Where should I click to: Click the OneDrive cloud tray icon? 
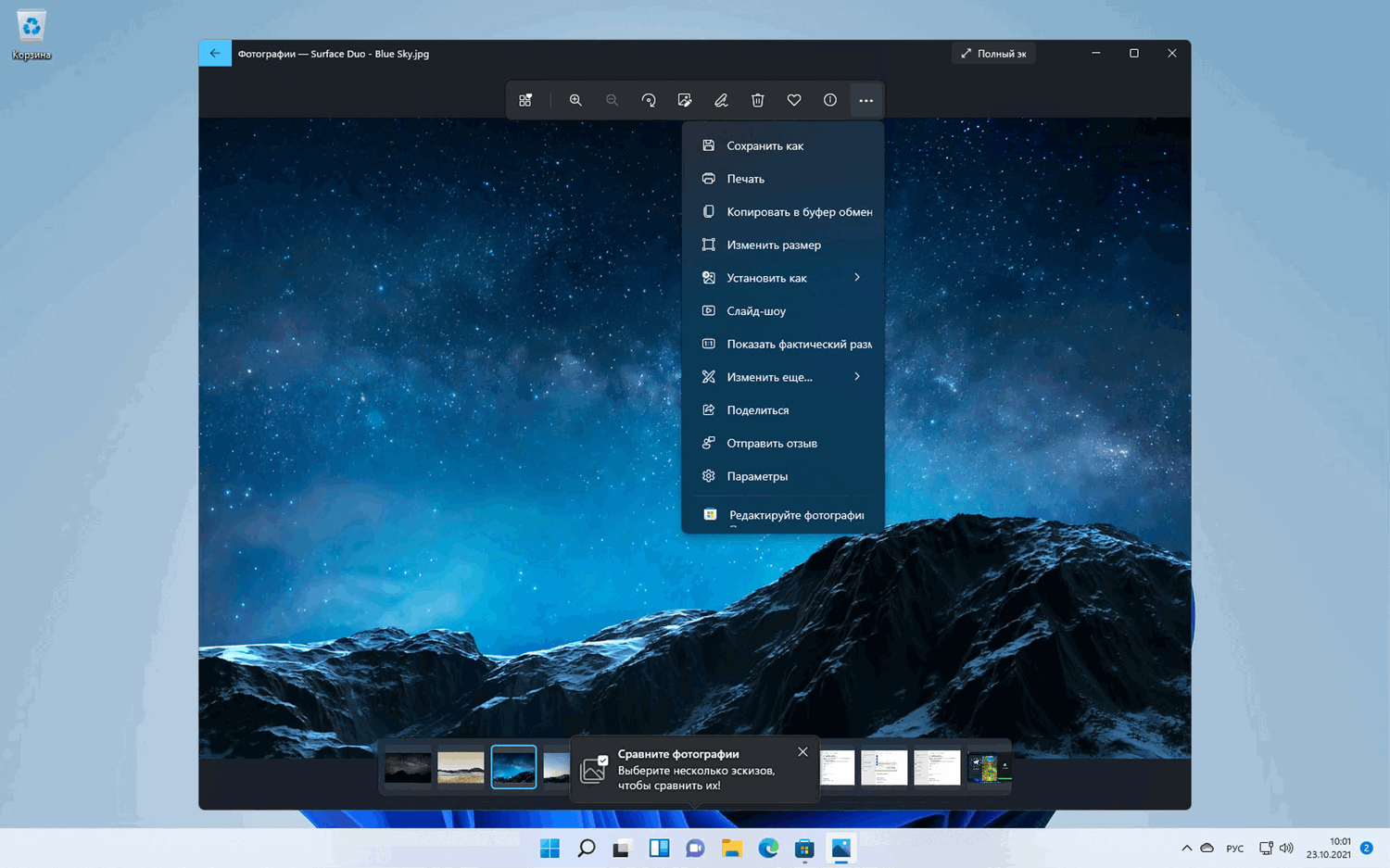point(1207,849)
